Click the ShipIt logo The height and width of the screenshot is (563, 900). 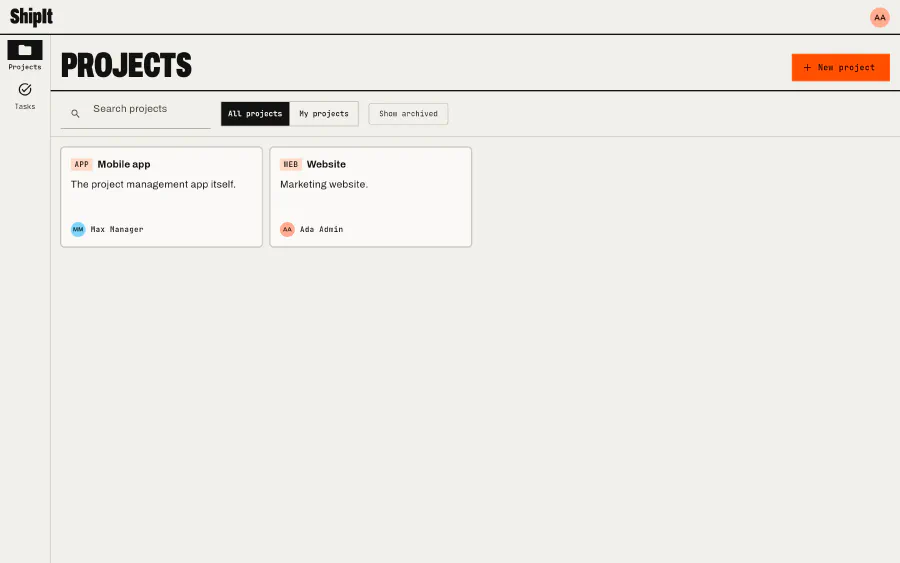pos(32,17)
